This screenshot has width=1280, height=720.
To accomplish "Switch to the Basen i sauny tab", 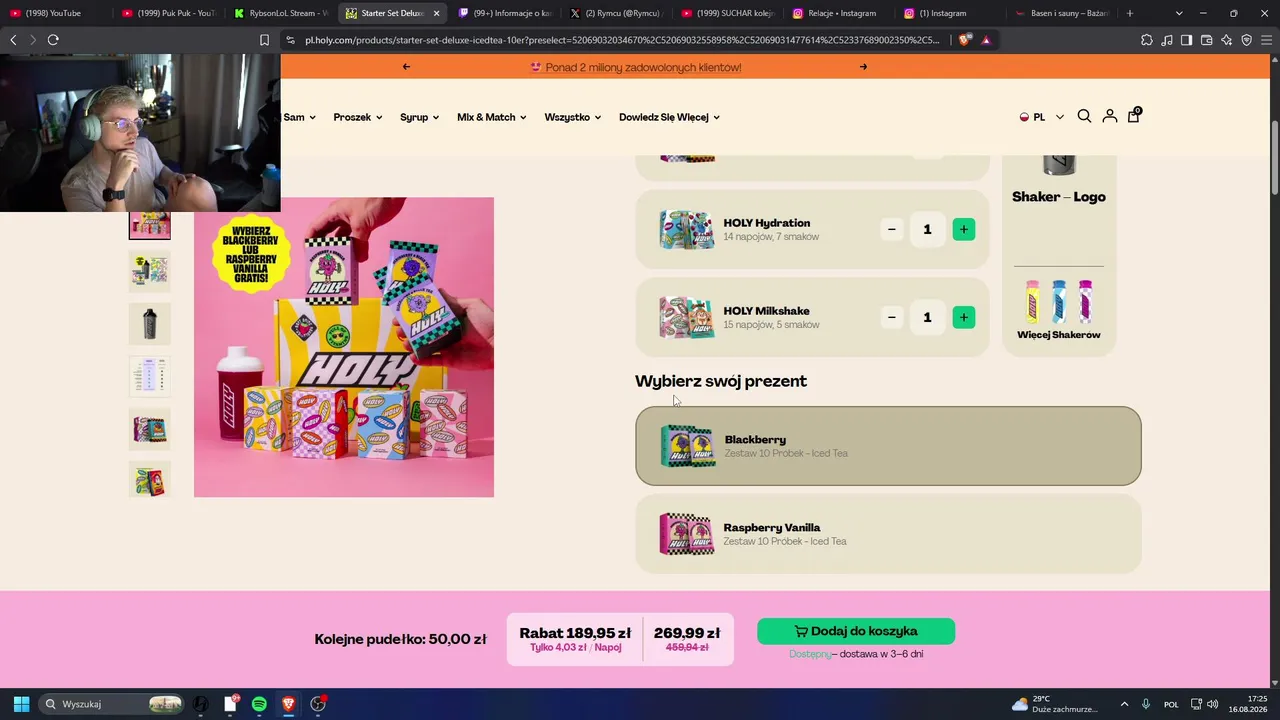I will [x=1062, y=13].
